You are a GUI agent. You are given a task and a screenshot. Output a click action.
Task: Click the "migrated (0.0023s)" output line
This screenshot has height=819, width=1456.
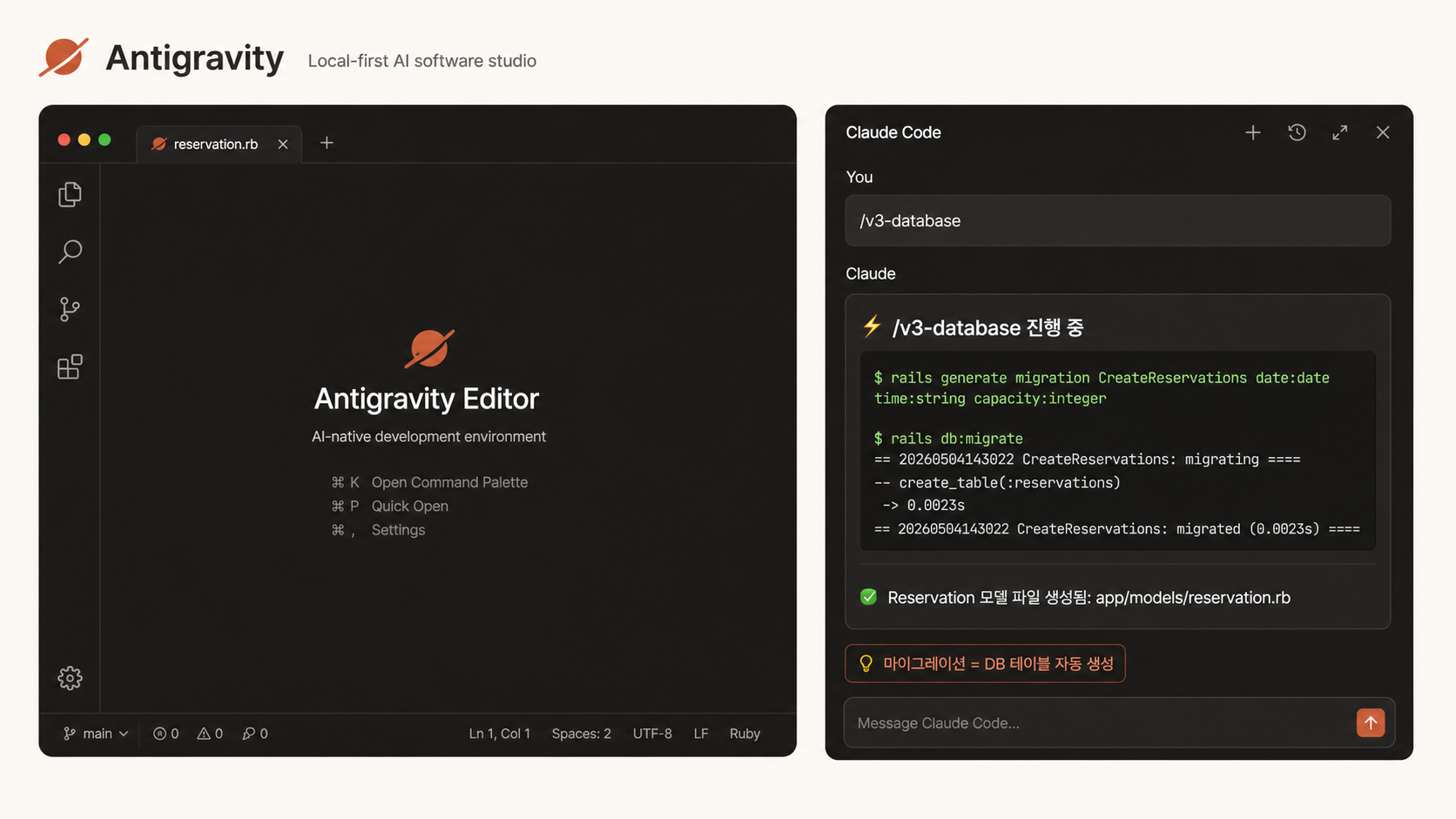[1117, 528]
